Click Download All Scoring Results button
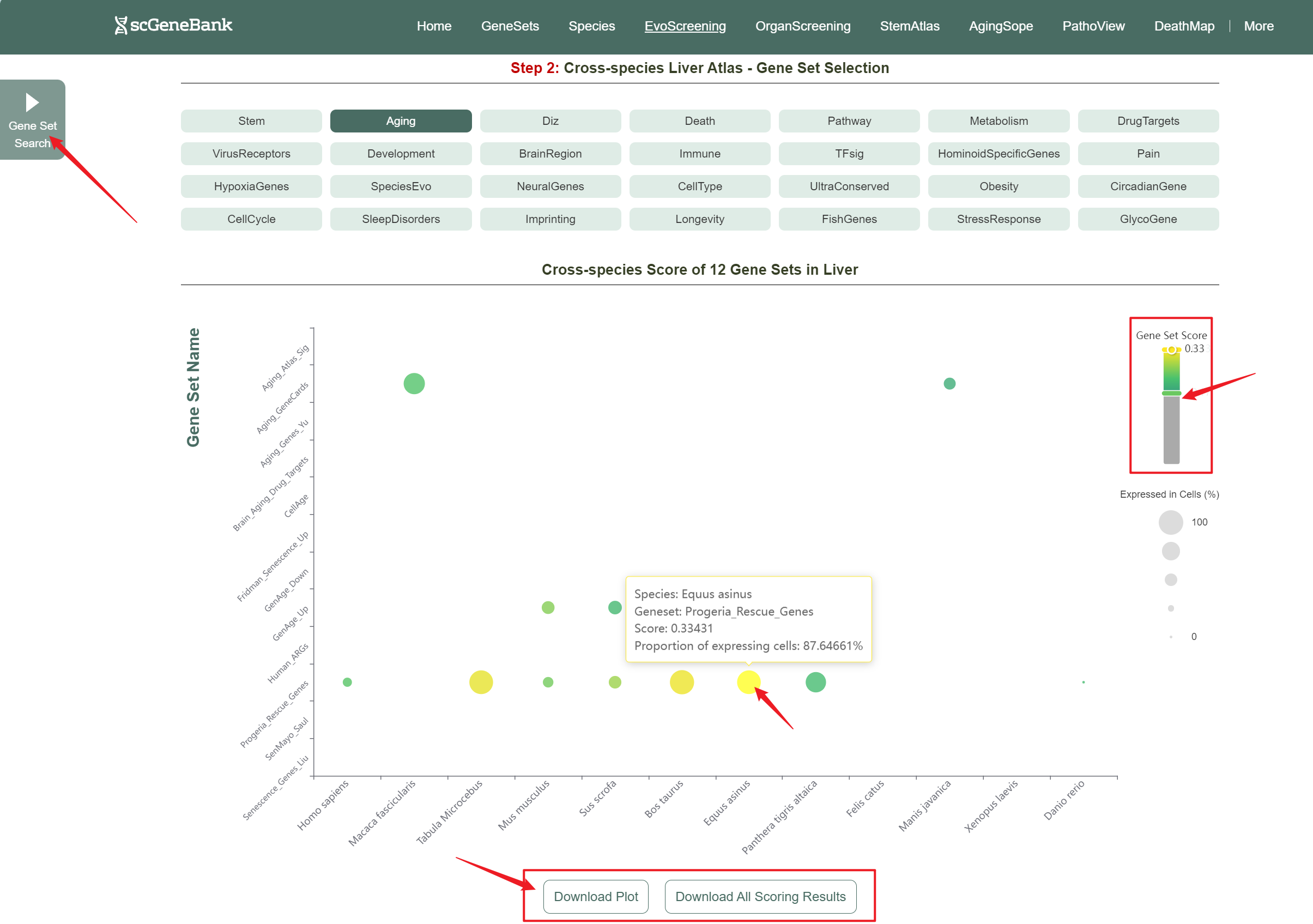This screenshot has width=1313, height=924. [760, 897]
